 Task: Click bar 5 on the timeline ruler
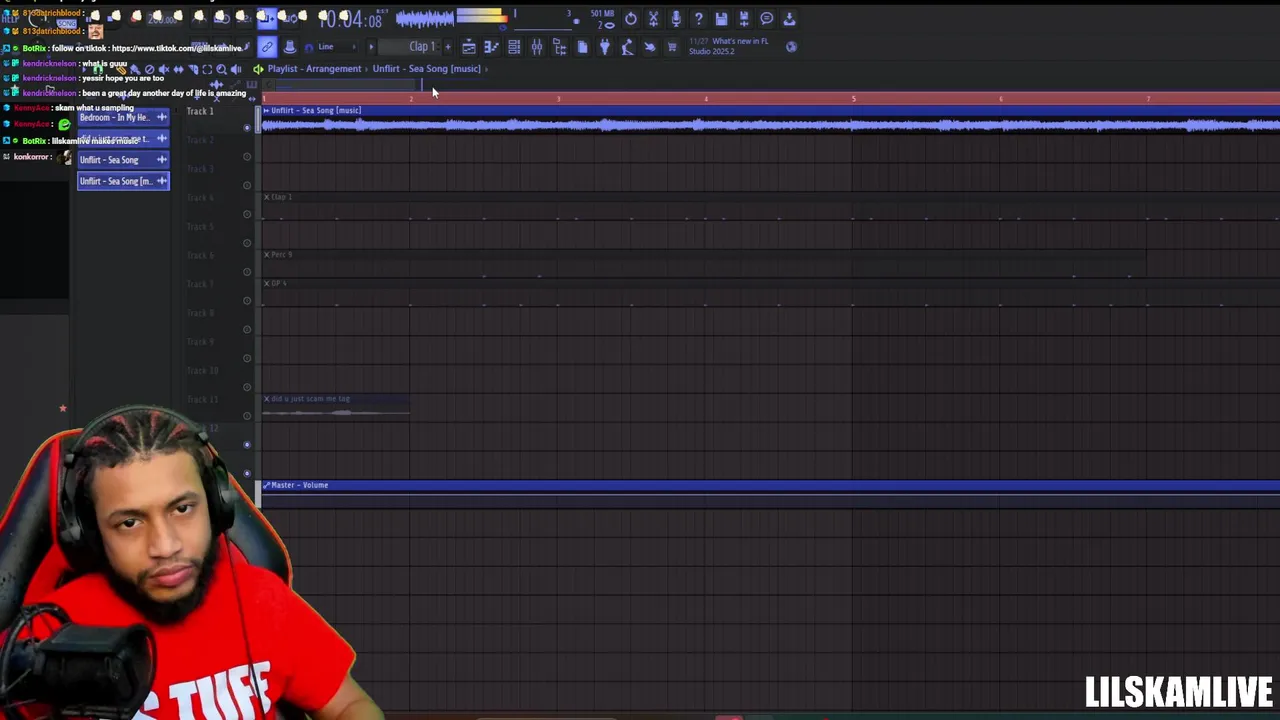[853, 98]
